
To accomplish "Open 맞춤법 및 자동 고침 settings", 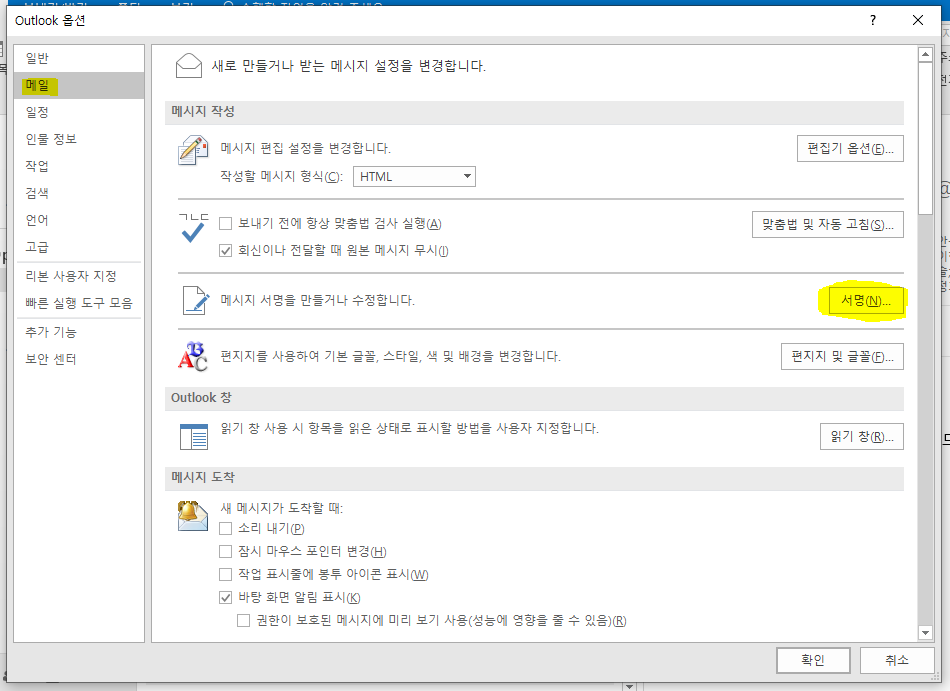I will 828,224.
